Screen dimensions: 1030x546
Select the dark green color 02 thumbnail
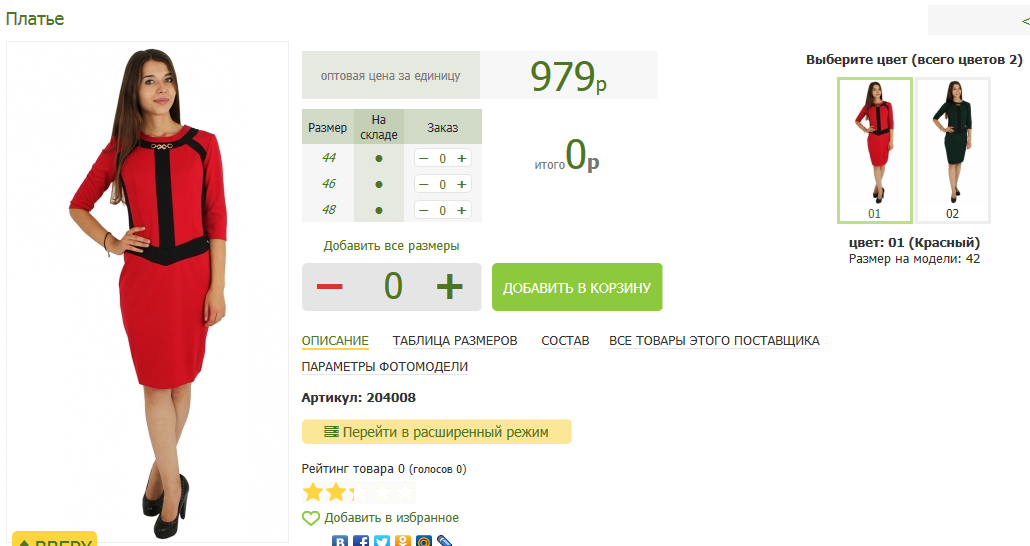click(x=952, y=150)
